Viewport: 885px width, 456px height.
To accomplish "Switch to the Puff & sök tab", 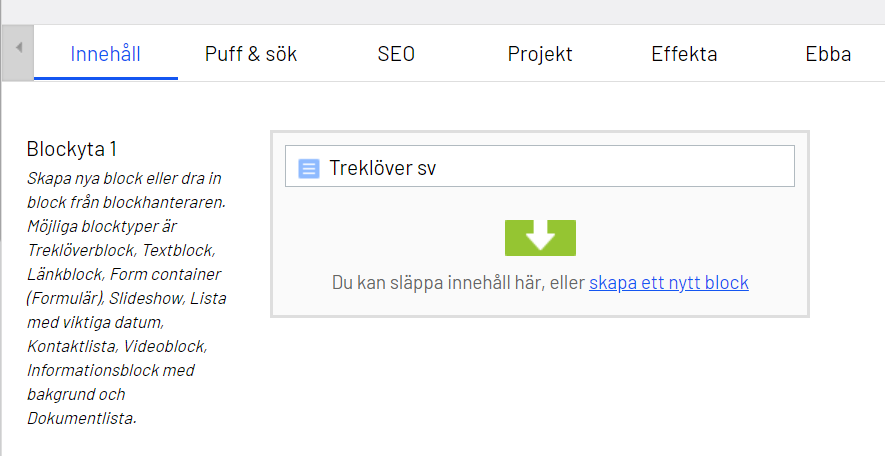I will tap(251, 54).
